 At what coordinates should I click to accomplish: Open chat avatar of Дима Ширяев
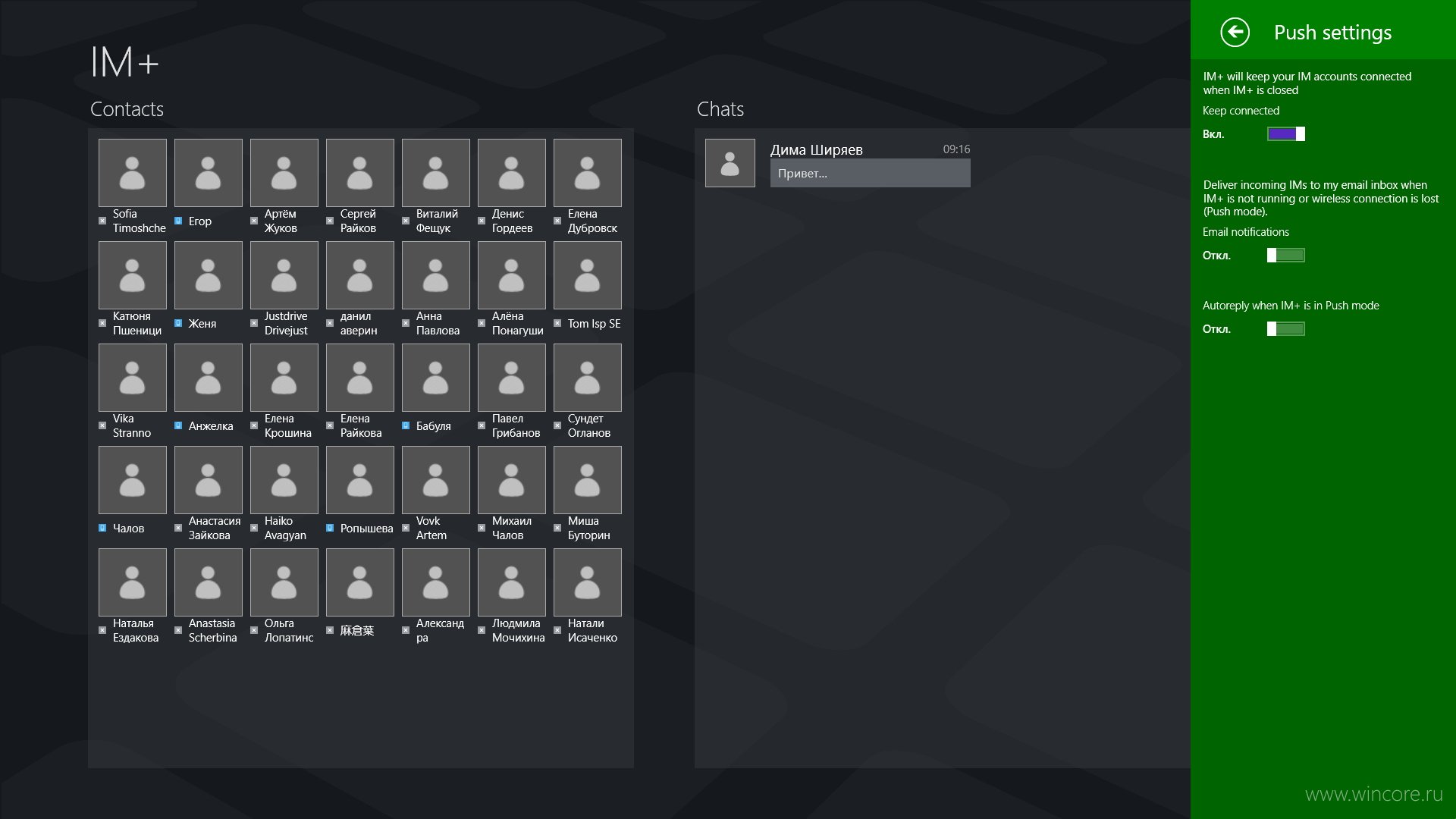[730, 163]
